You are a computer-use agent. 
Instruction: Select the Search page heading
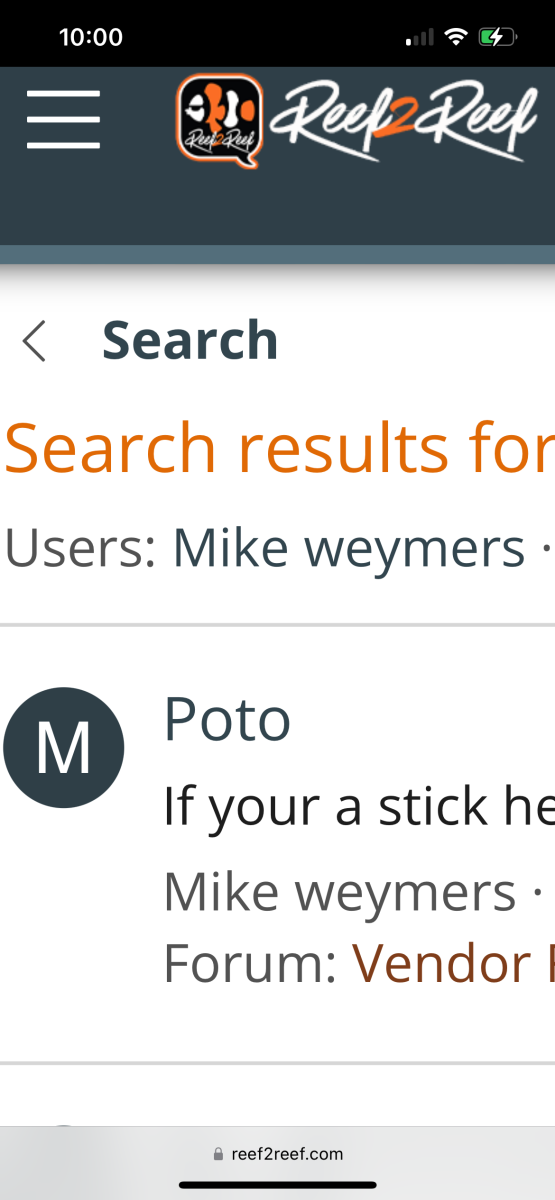click(x=190, y=340)
